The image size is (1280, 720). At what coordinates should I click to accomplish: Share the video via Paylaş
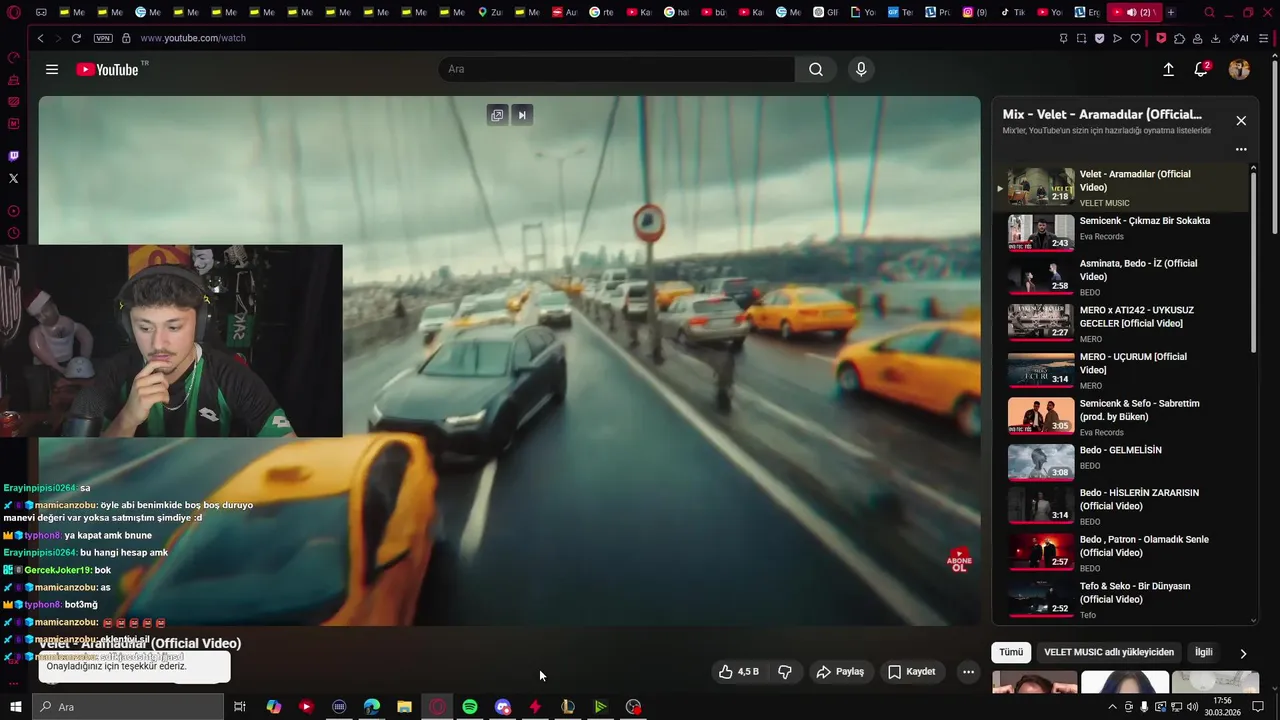pos(840,672)
